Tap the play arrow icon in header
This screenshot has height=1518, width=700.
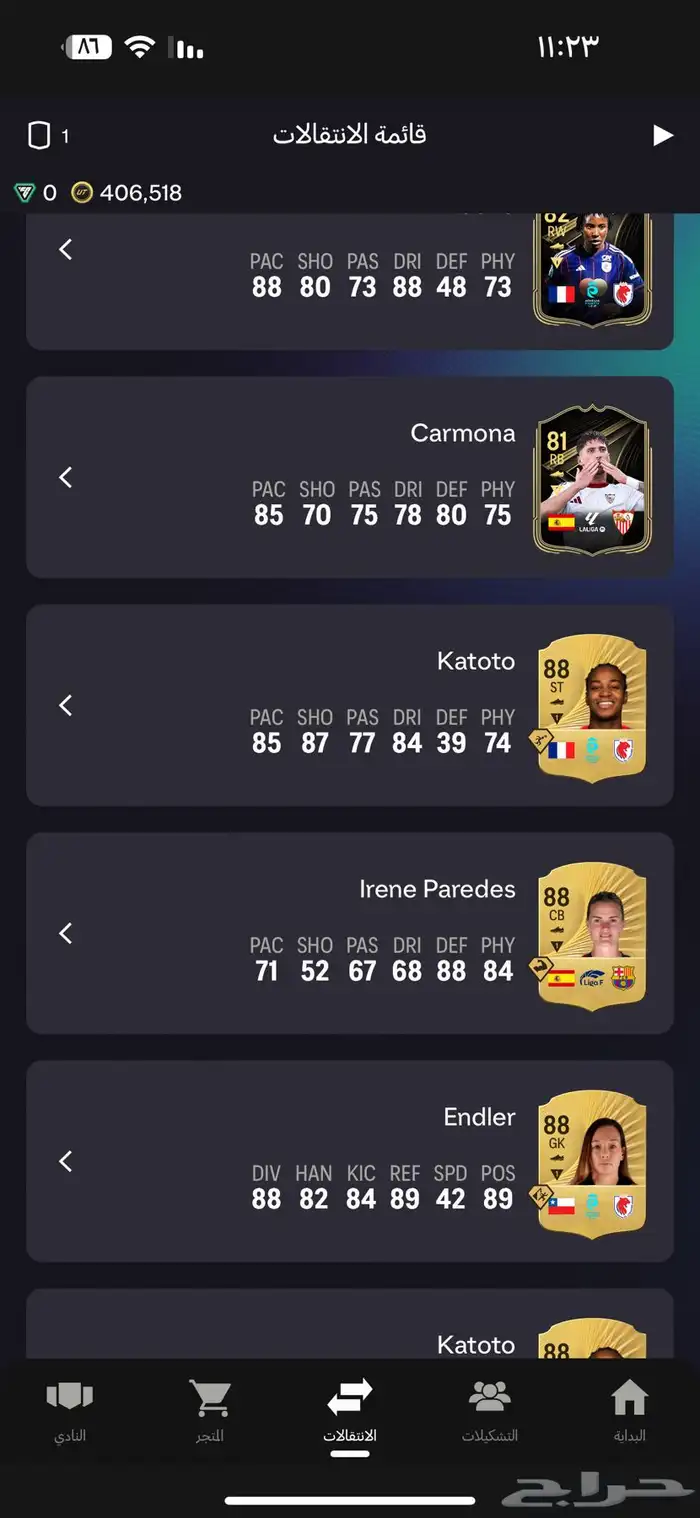pyautogui.click(x=663, y=135)
